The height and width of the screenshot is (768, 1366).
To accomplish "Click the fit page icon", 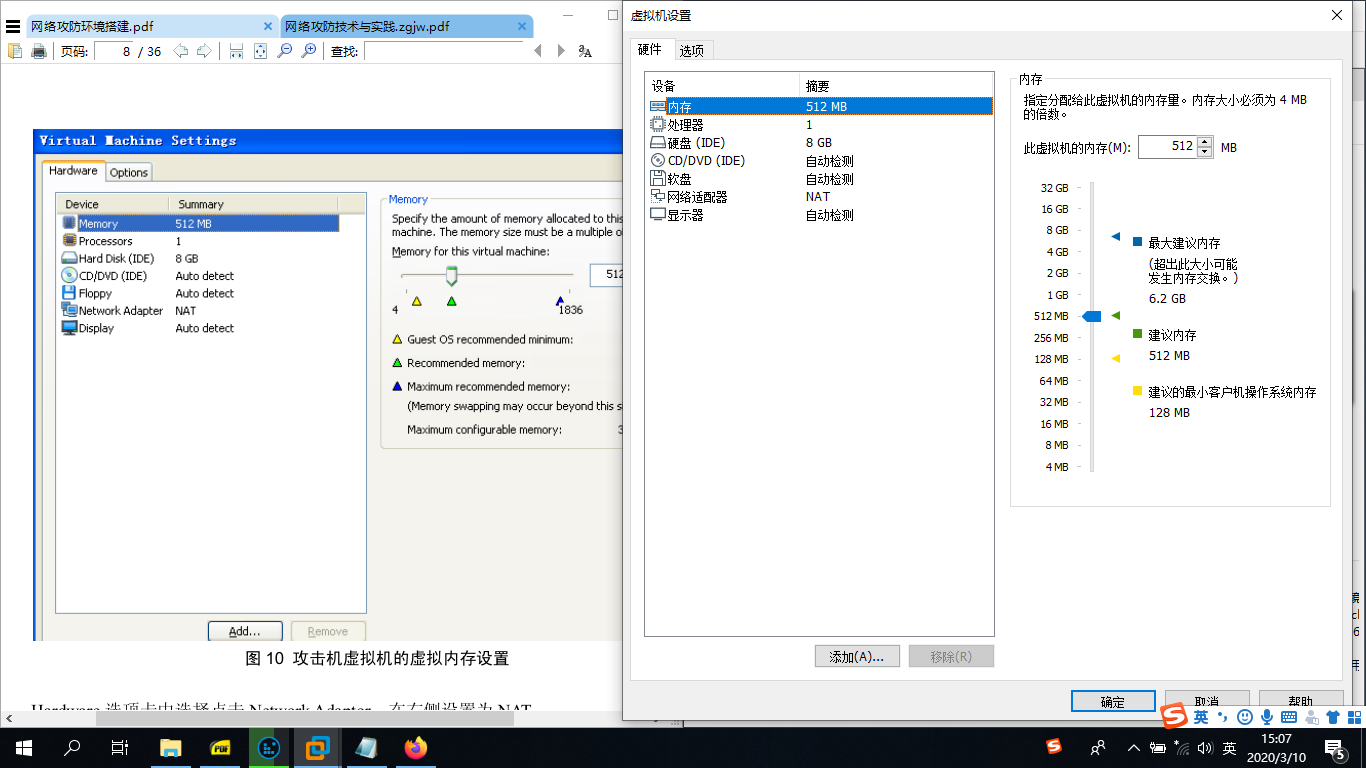I will (261, 51).
